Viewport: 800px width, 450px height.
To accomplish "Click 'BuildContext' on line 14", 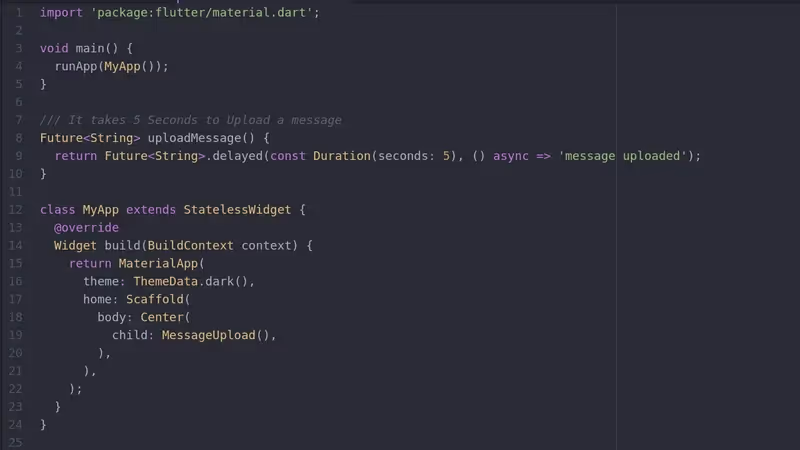I will (190, 245).
